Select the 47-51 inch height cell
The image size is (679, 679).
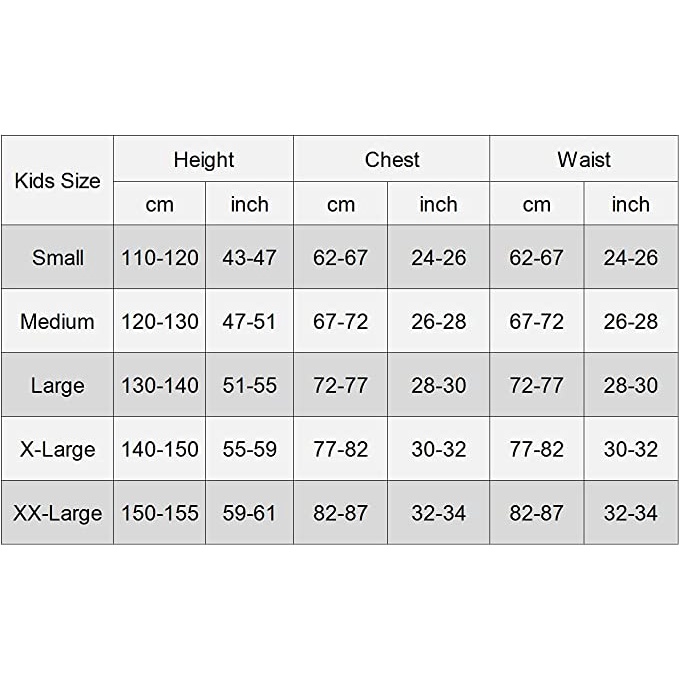249,322
